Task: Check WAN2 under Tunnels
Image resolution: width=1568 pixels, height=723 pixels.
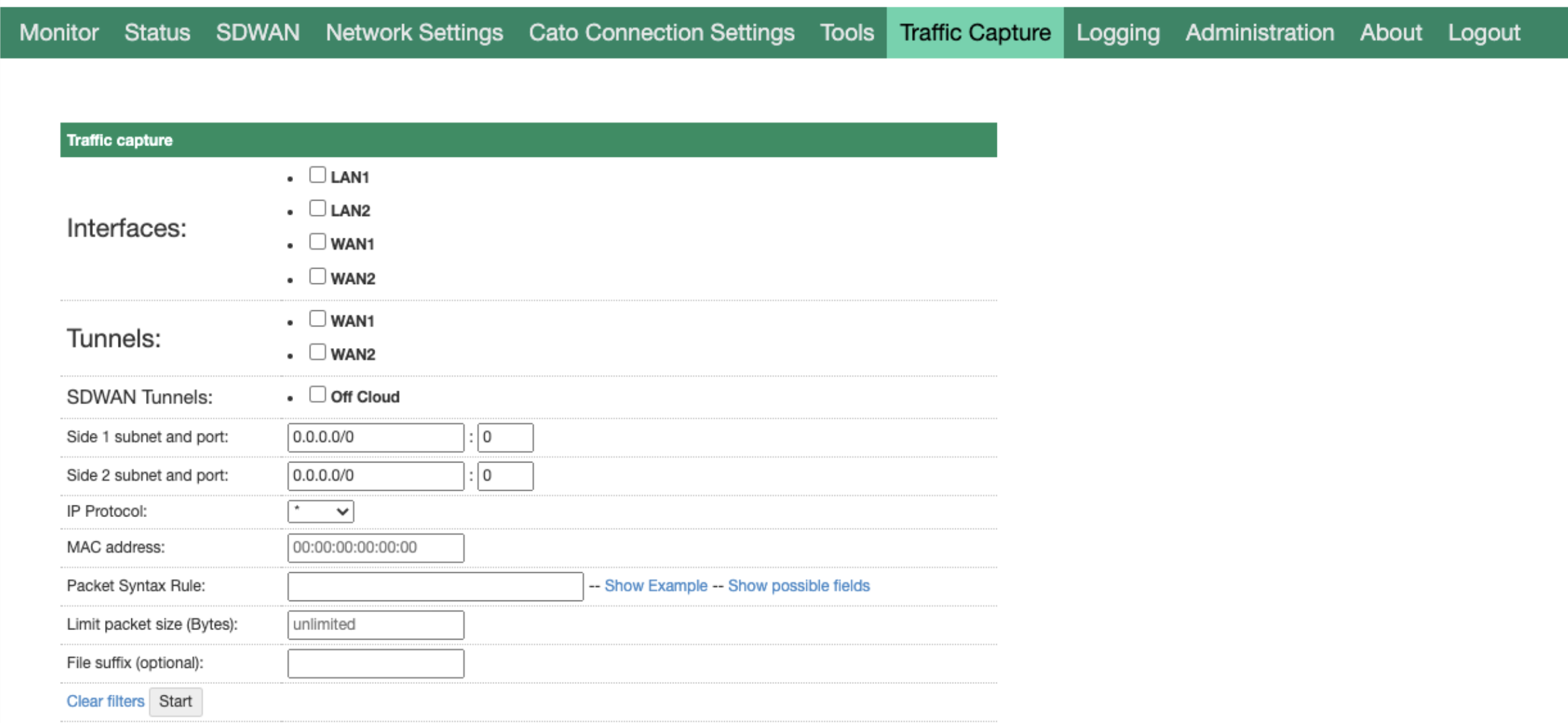Action: click(317, 351)
